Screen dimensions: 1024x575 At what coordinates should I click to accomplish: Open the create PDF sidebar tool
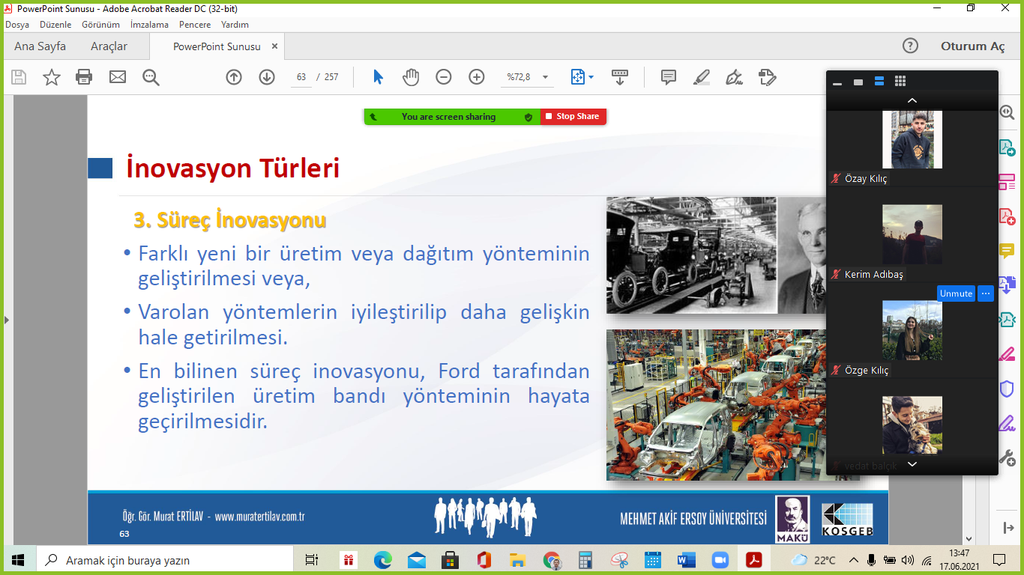click(1007, 216)
